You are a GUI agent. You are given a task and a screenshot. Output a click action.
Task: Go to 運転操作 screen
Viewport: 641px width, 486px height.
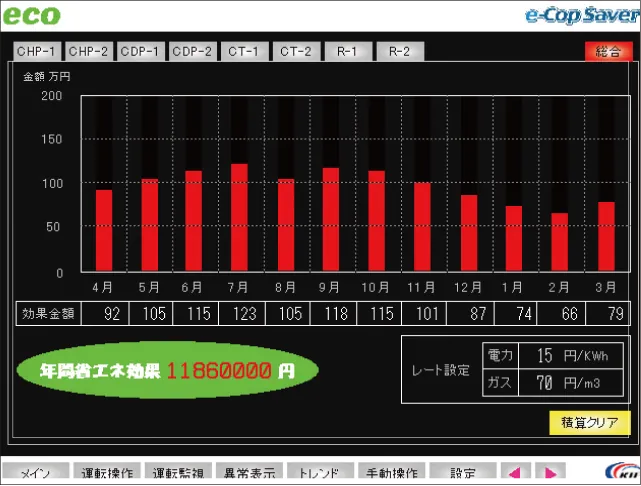[107, 472]
